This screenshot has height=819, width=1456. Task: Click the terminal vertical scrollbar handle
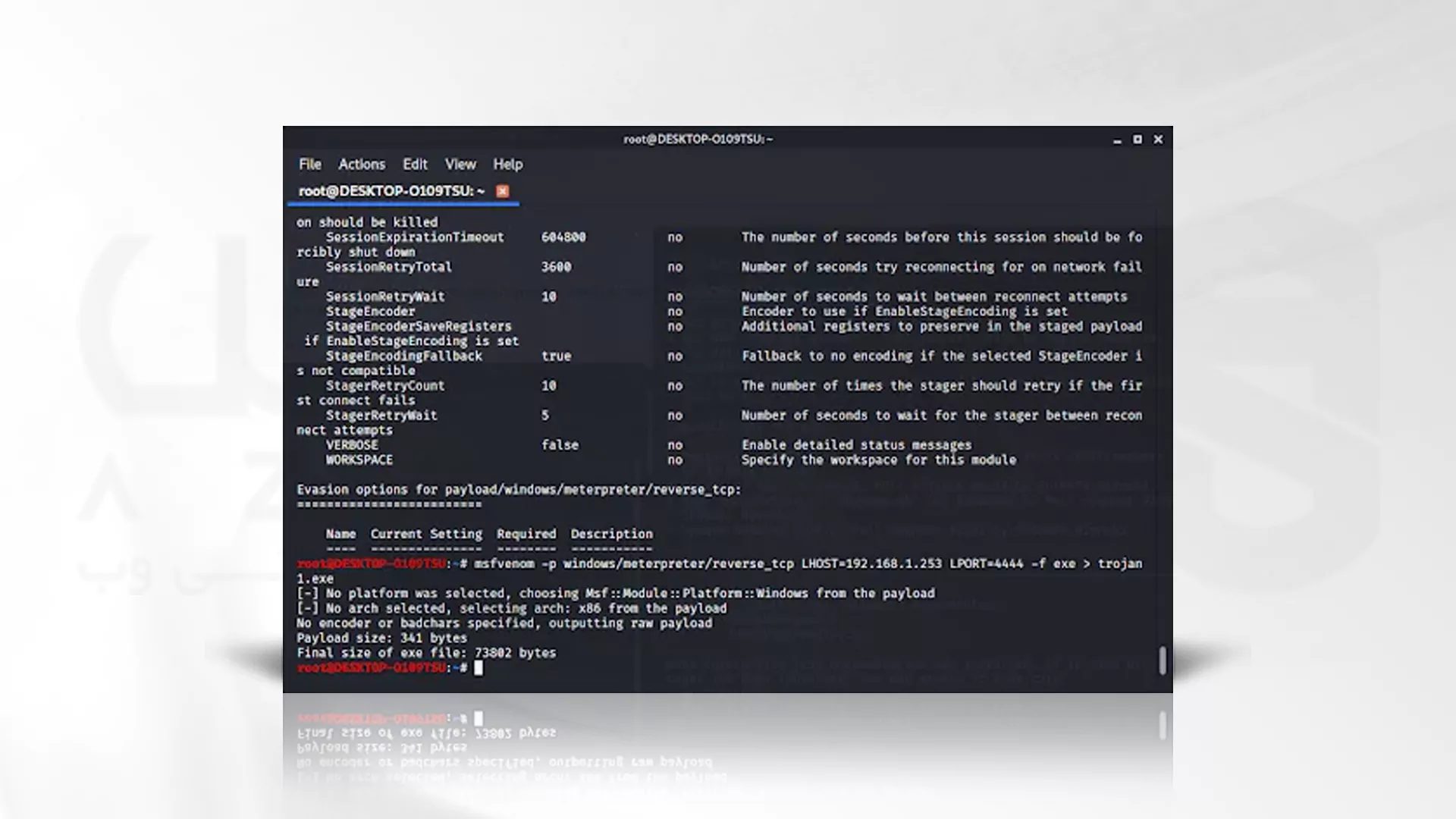coord(1162,660)
